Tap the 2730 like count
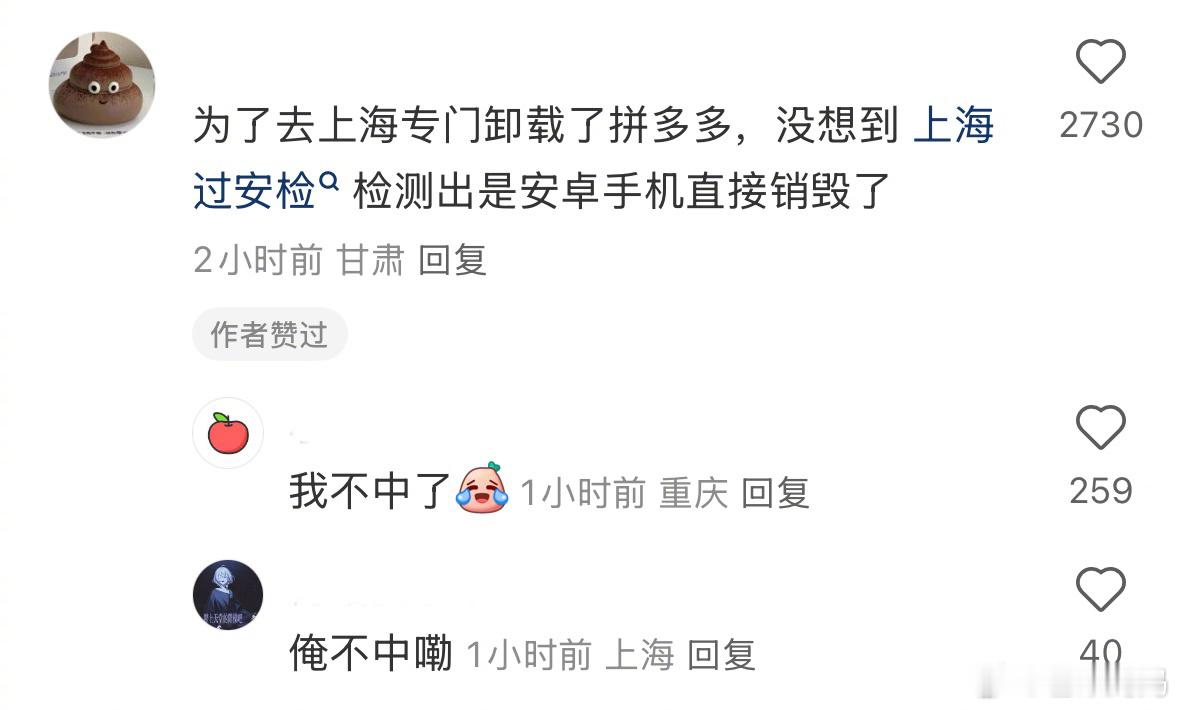Image resolution: width=1179 pixels, height=710 pixels. 1101,125
